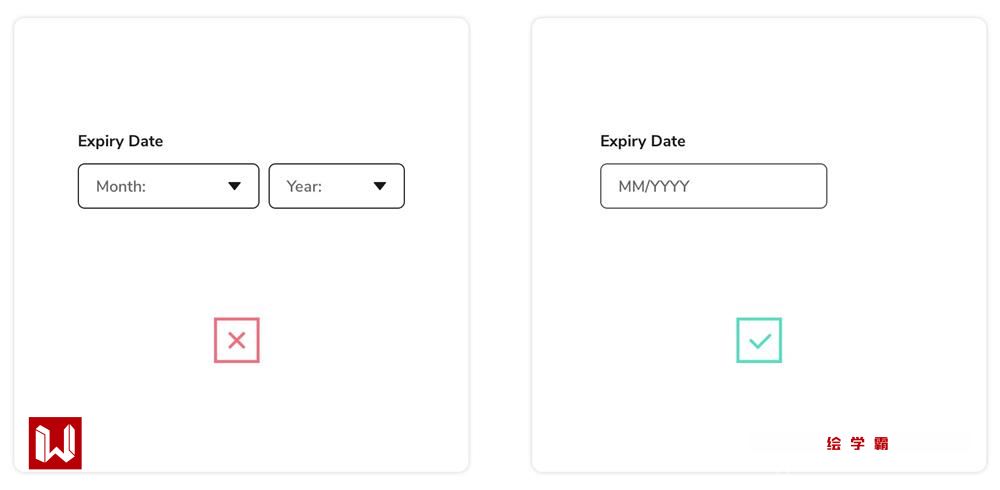Viewport: 1000px width, 490px height.
Task: Click the 学 character in the watermark
Action: coord(857,443)
